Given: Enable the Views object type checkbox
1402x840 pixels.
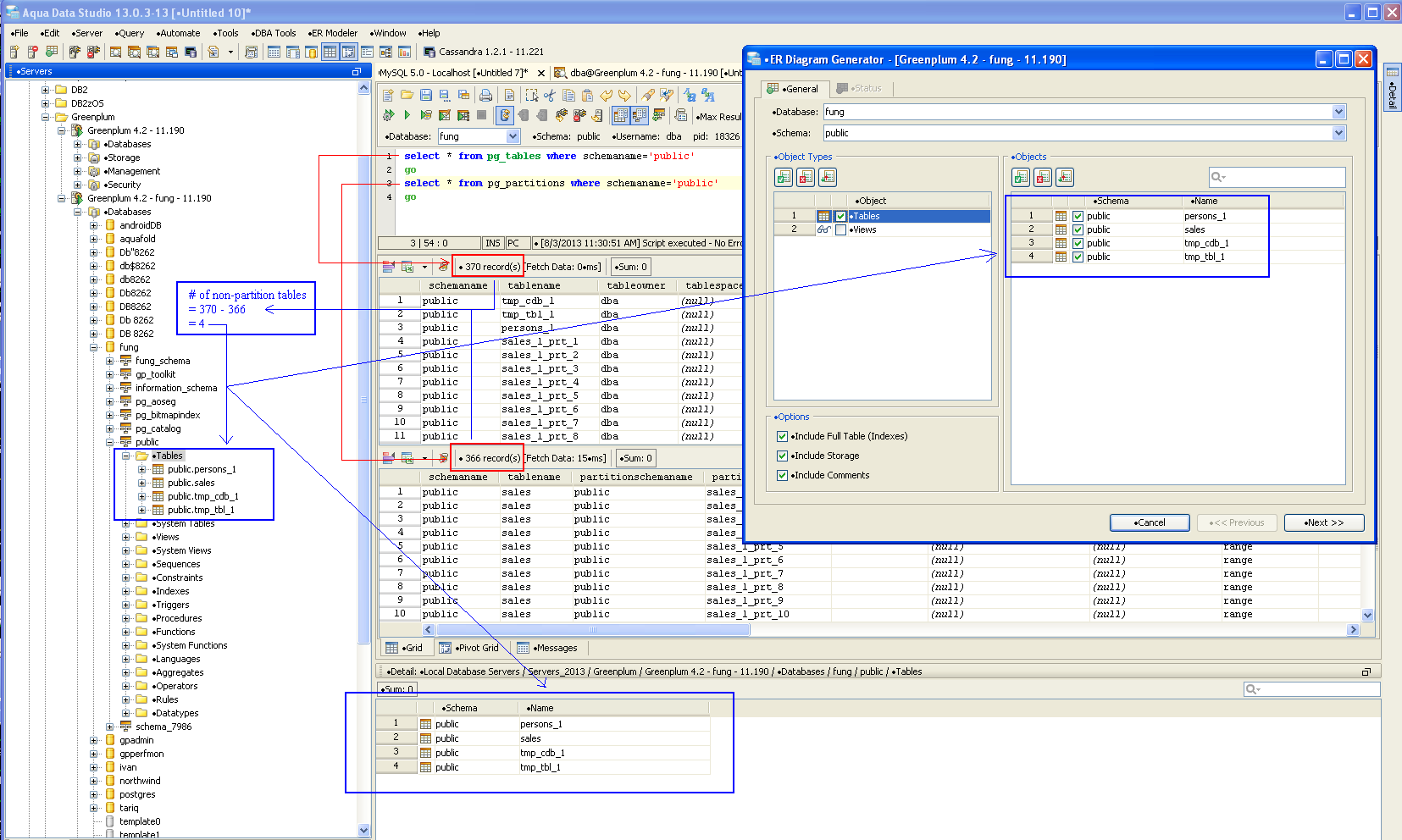Looking at the screenshot, I should 840,229.
